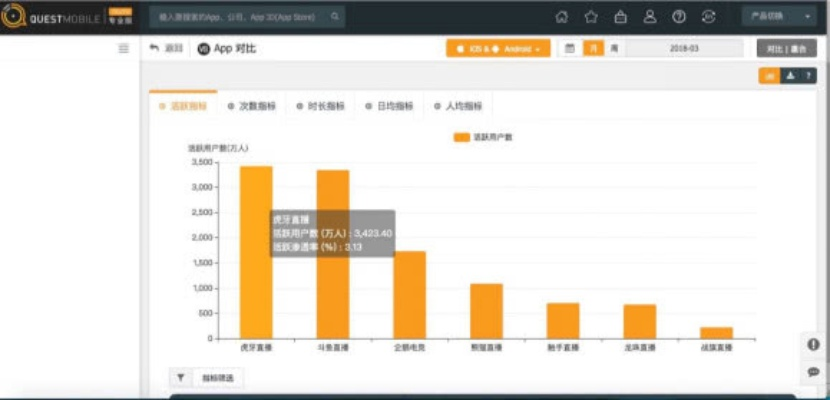Open favorites via the star icon
The height and width of the screenshot is (400, 830).
(591, 17)
